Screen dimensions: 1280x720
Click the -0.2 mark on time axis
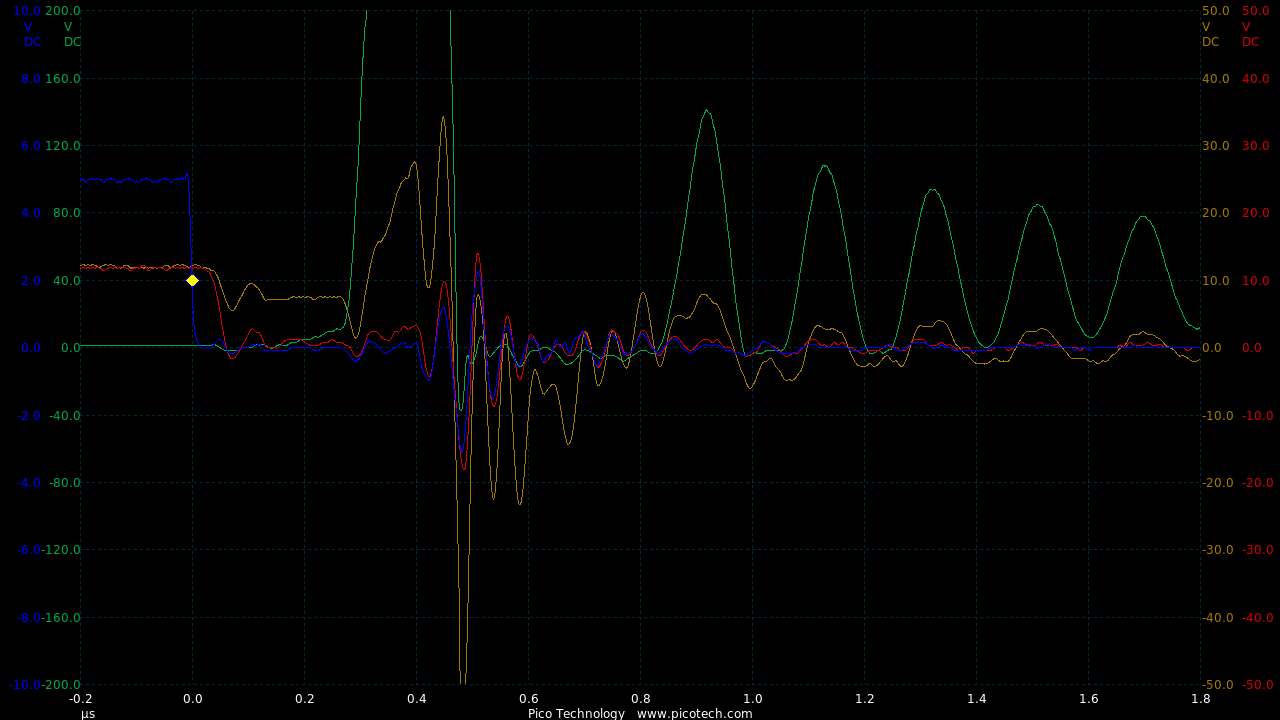[x=80, y=700]
